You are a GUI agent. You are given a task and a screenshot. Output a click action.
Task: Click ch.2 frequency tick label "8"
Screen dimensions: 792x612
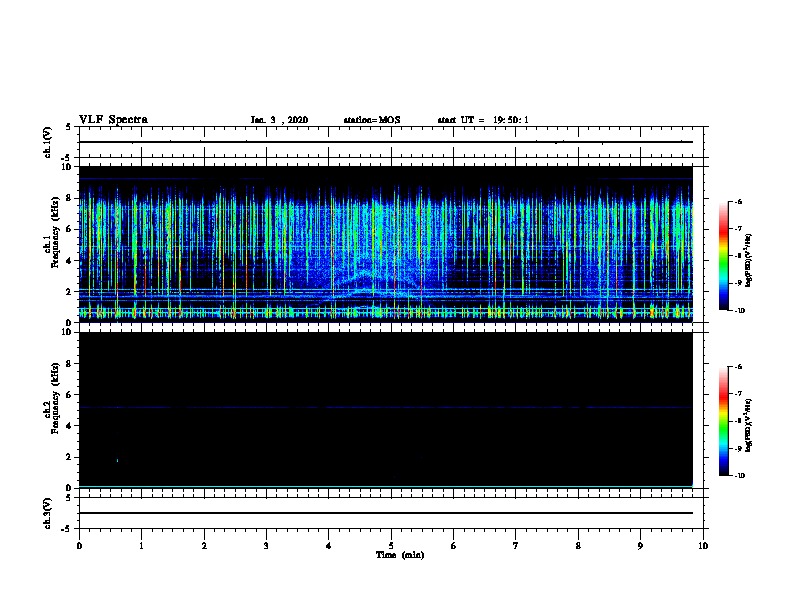click(x=70, y=364)
